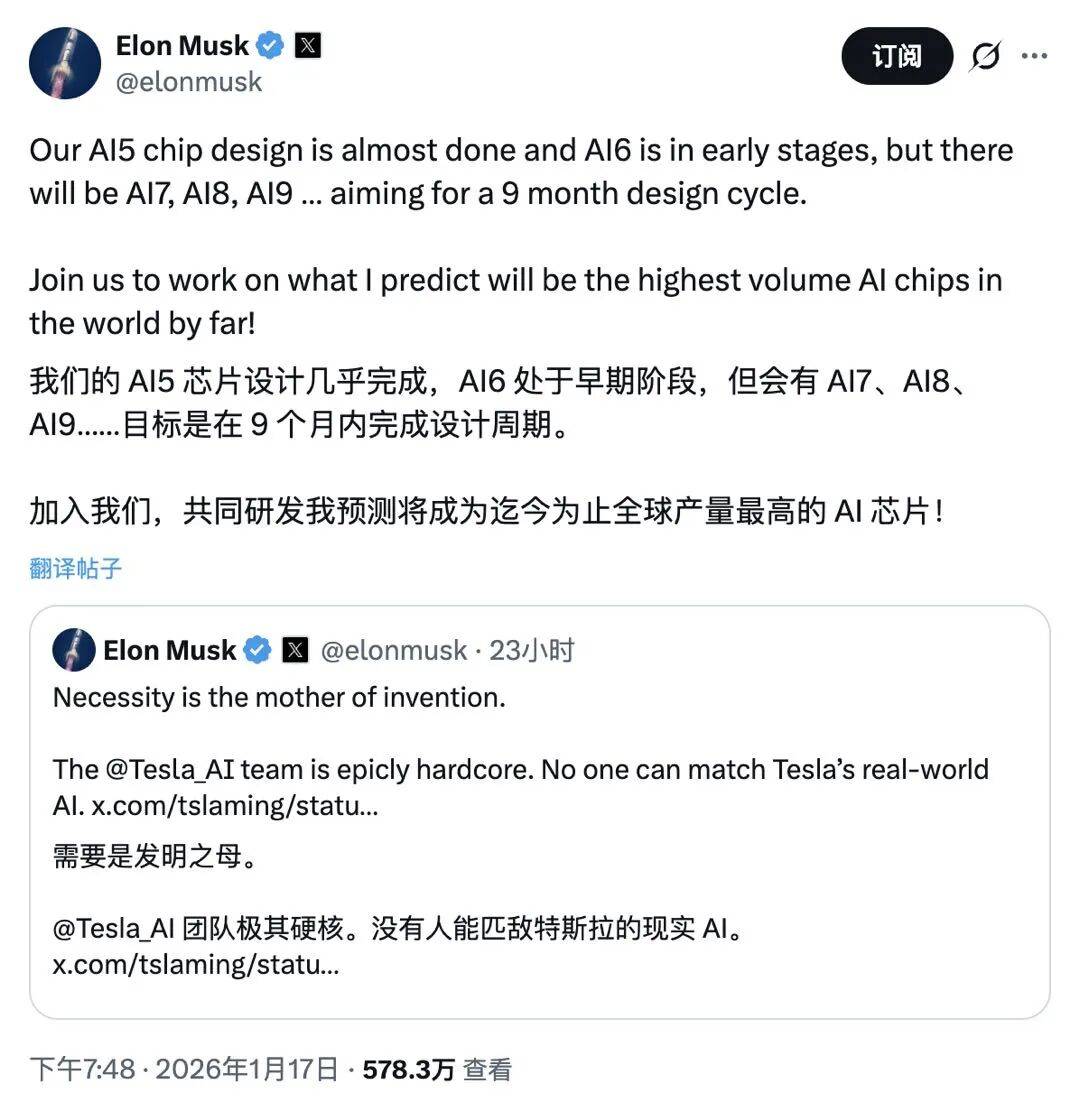1080x1112 pixels.
Task: Open Elon Musk's profile avatar
Action: tap(64, 62)
